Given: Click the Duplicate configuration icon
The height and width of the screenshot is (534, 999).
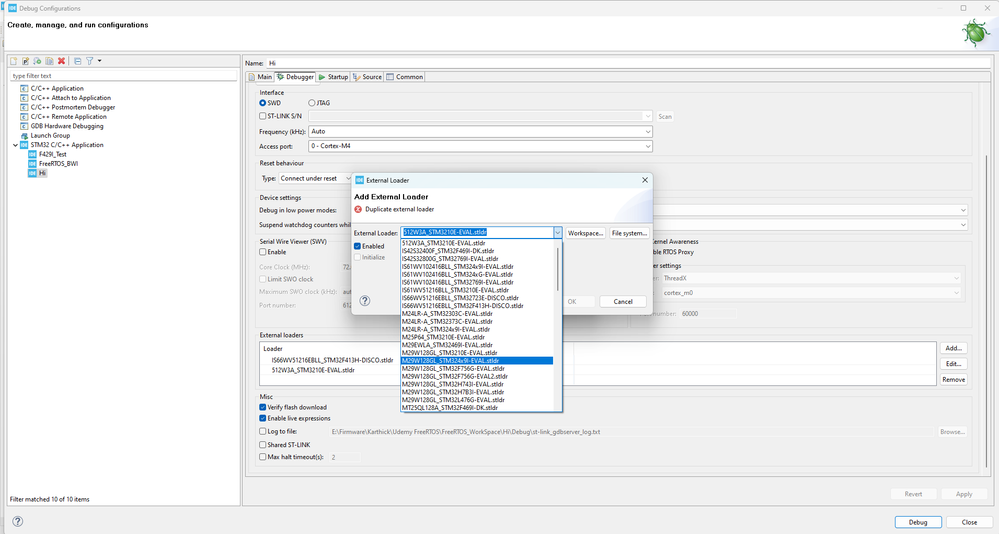Looking at the screenshot, I should pos(49,61).
